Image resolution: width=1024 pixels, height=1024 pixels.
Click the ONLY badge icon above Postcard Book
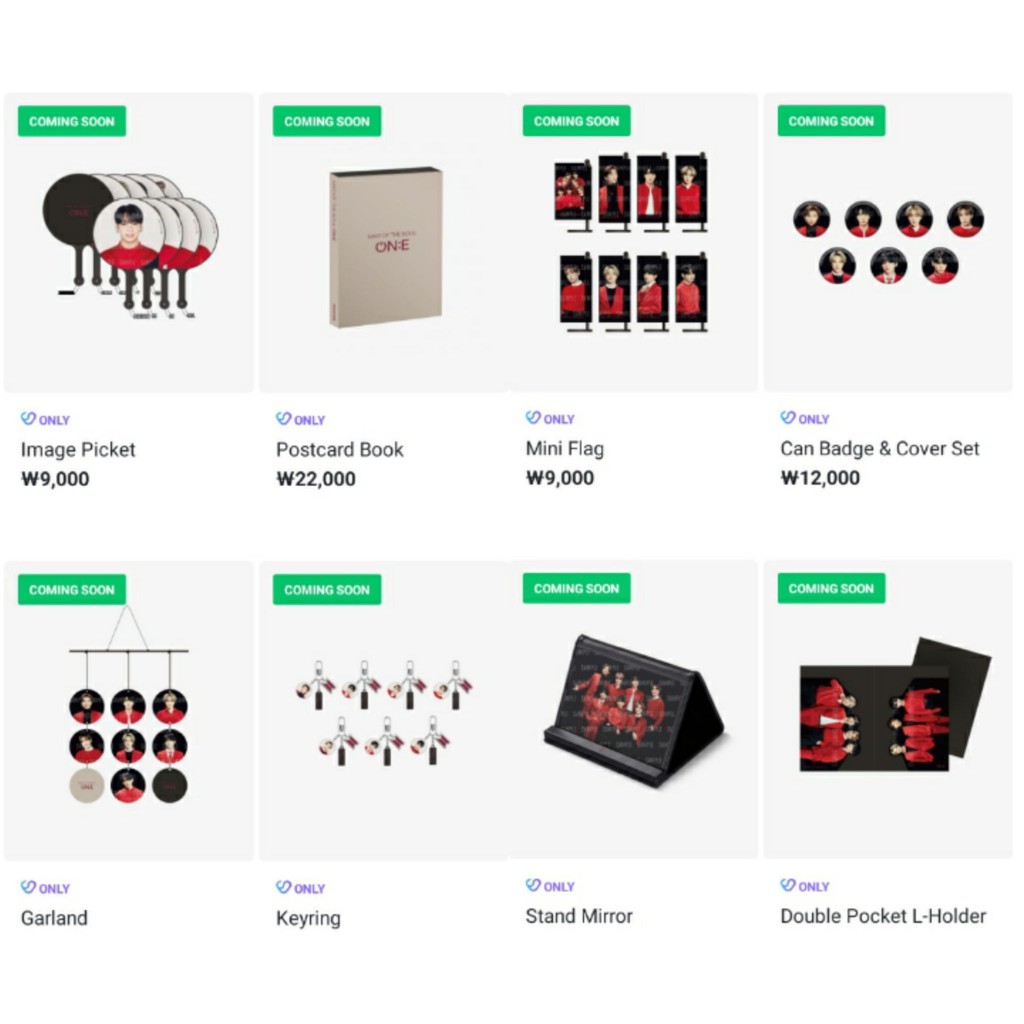coord(283,419)
